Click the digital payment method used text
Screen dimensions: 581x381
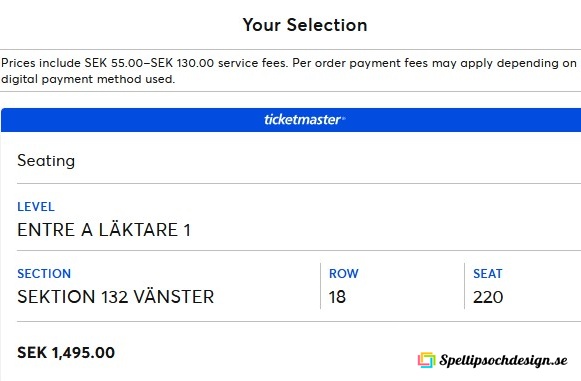coord(87,79)
